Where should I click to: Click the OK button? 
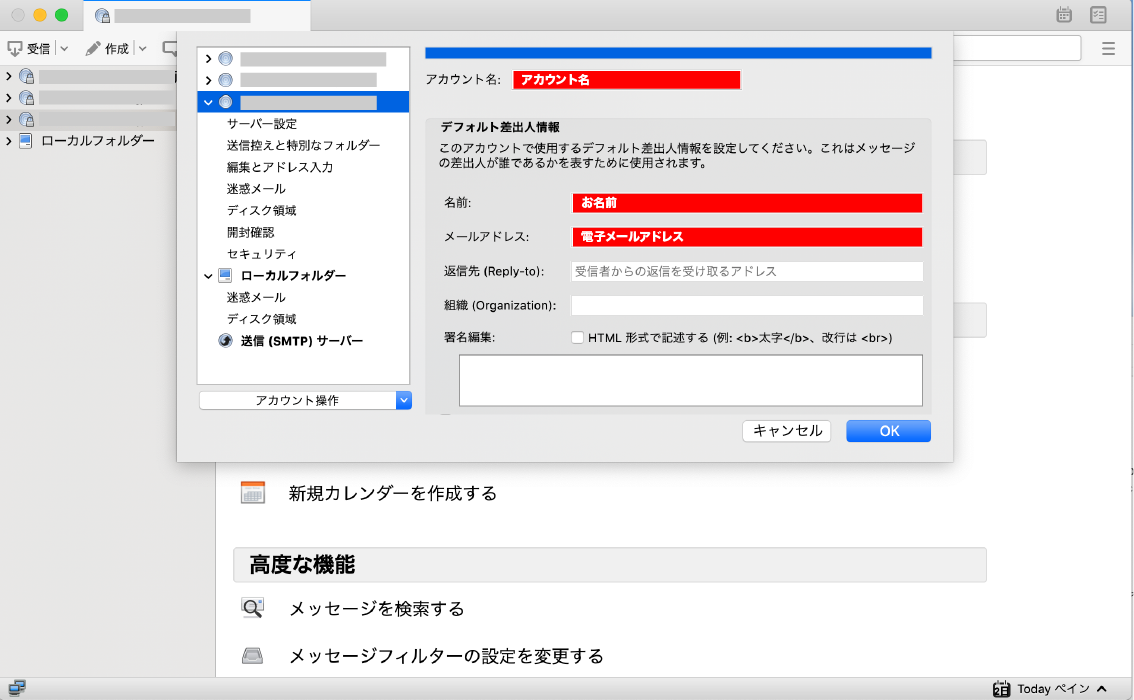(888, 431)
